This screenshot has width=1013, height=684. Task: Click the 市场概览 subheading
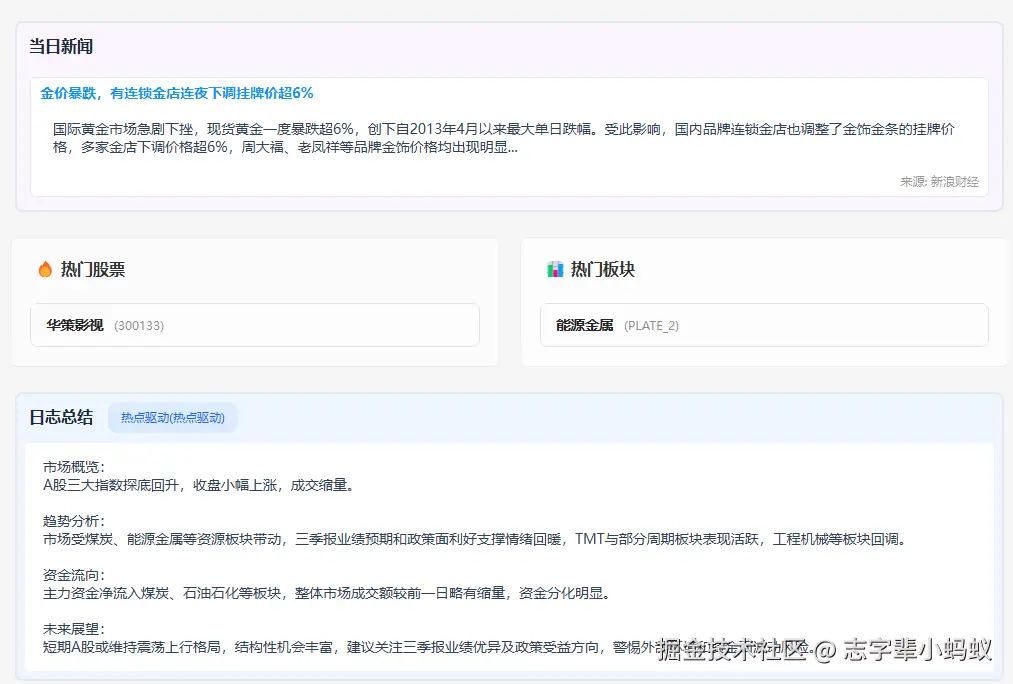point(73,467)
